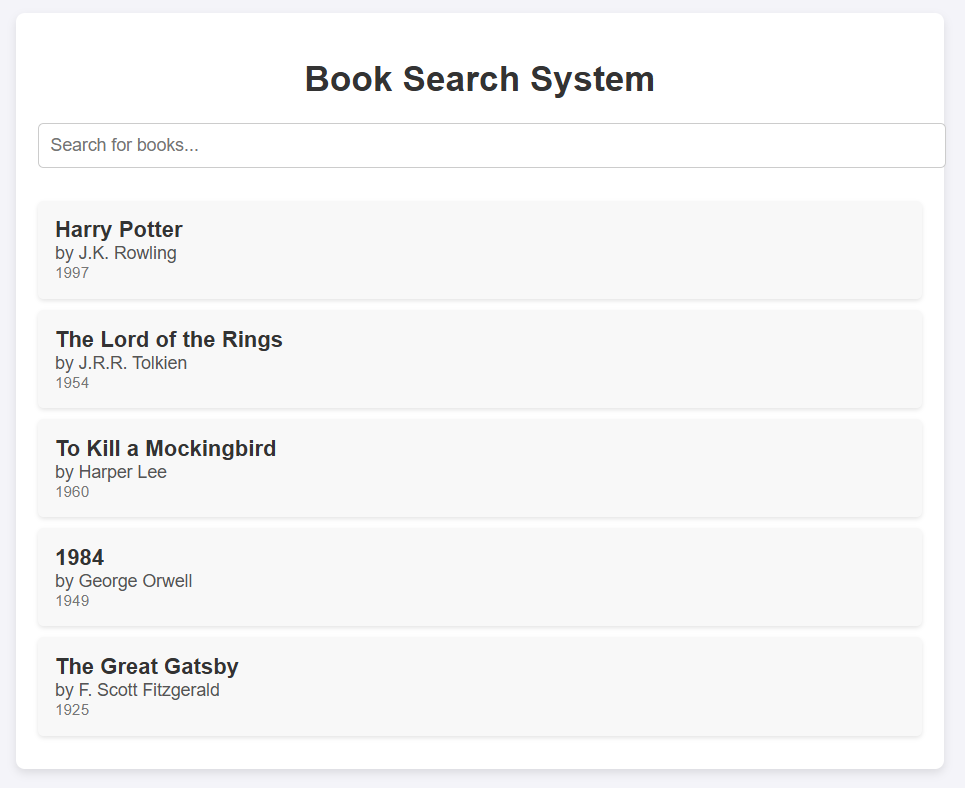Click the Harry Potter title
965x788 pixels.
point(119,229)
